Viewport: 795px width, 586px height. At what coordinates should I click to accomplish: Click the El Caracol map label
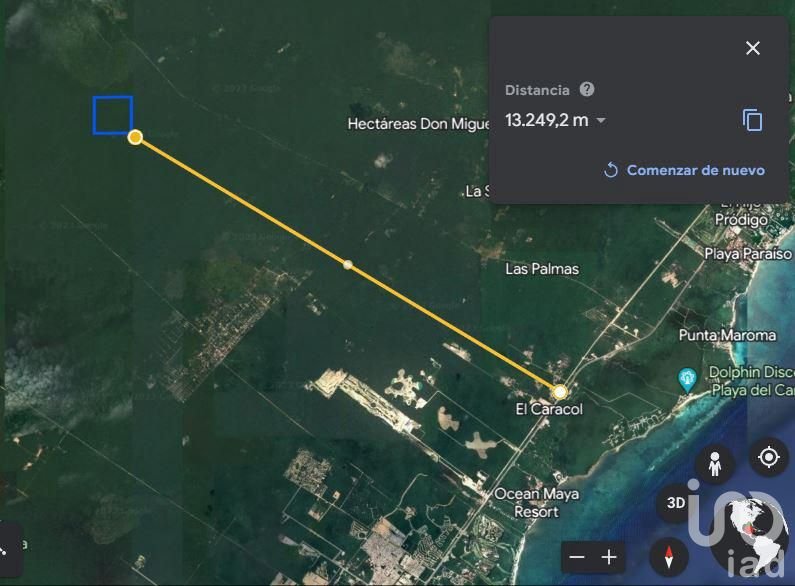(549, 409)
